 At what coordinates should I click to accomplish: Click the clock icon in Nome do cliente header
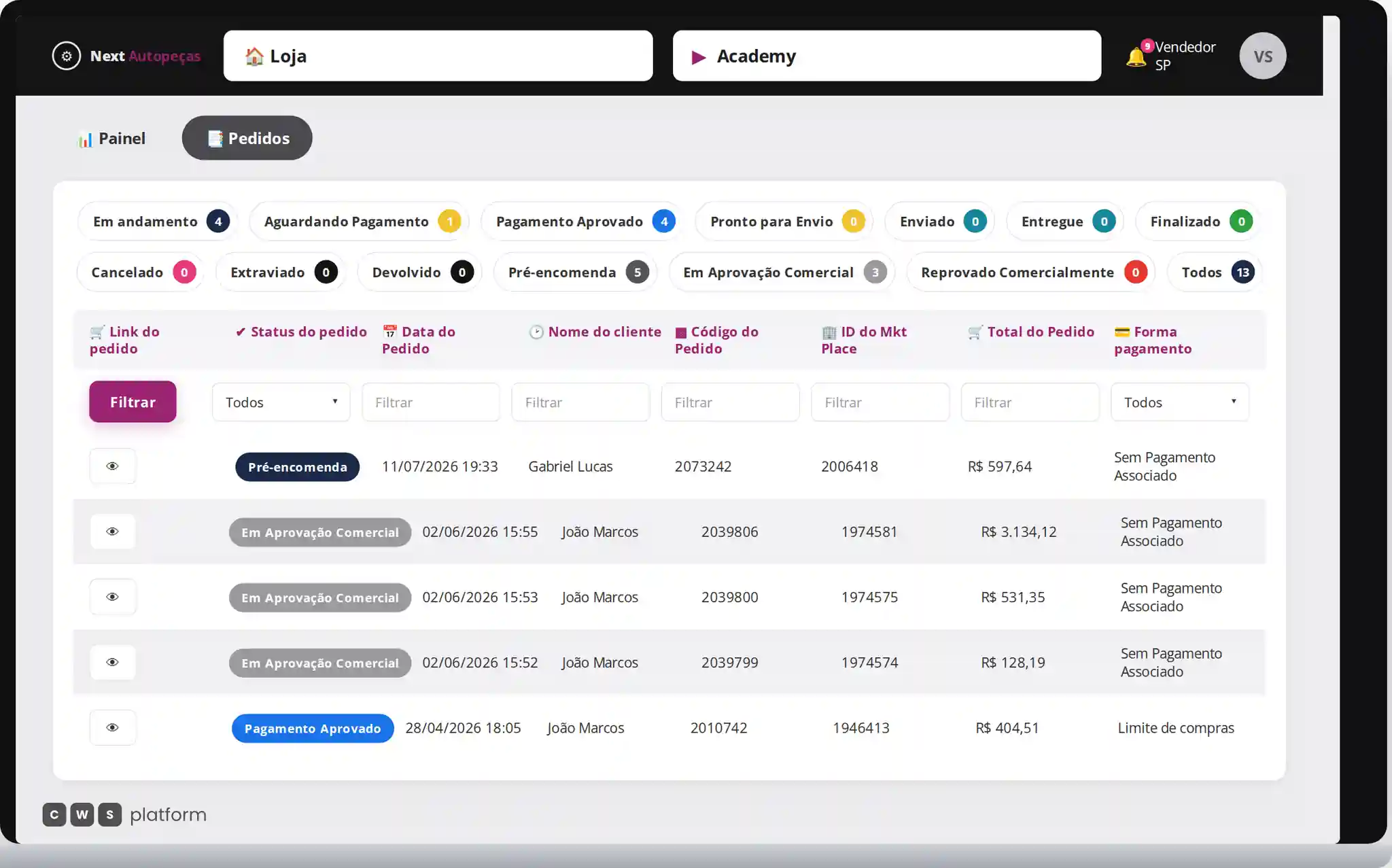click(536, 332)
